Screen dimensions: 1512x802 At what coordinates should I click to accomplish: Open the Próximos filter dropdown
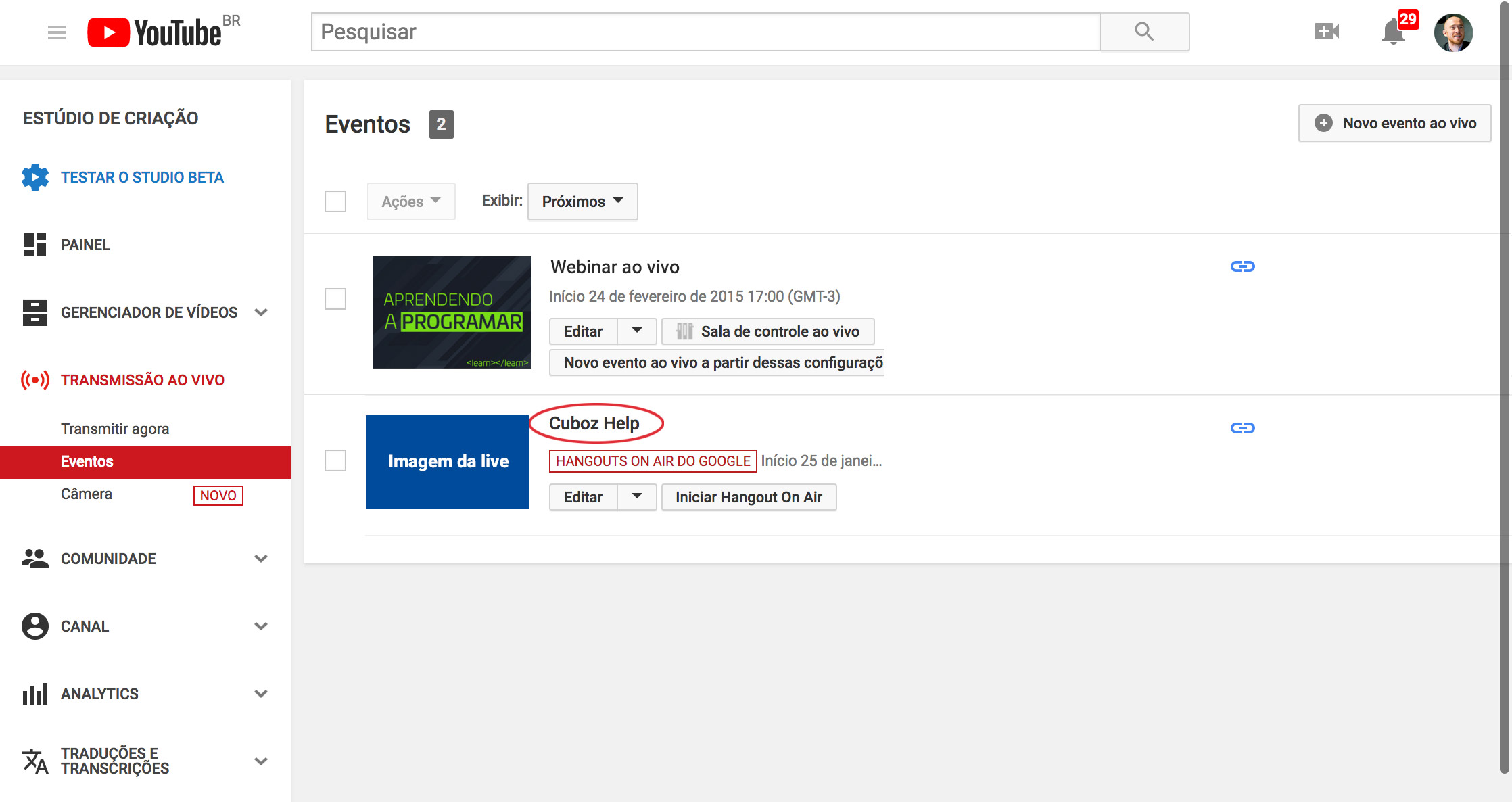tap(582, 202)
